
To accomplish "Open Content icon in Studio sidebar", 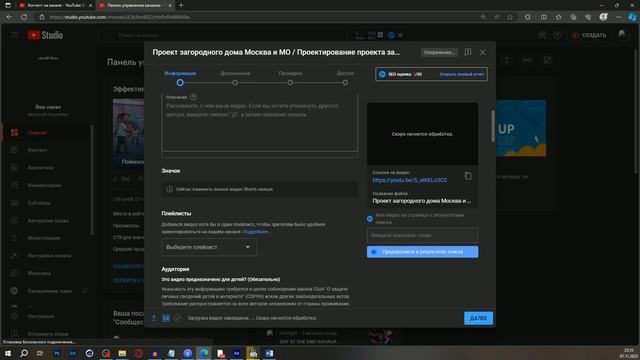I will [14, 150].
